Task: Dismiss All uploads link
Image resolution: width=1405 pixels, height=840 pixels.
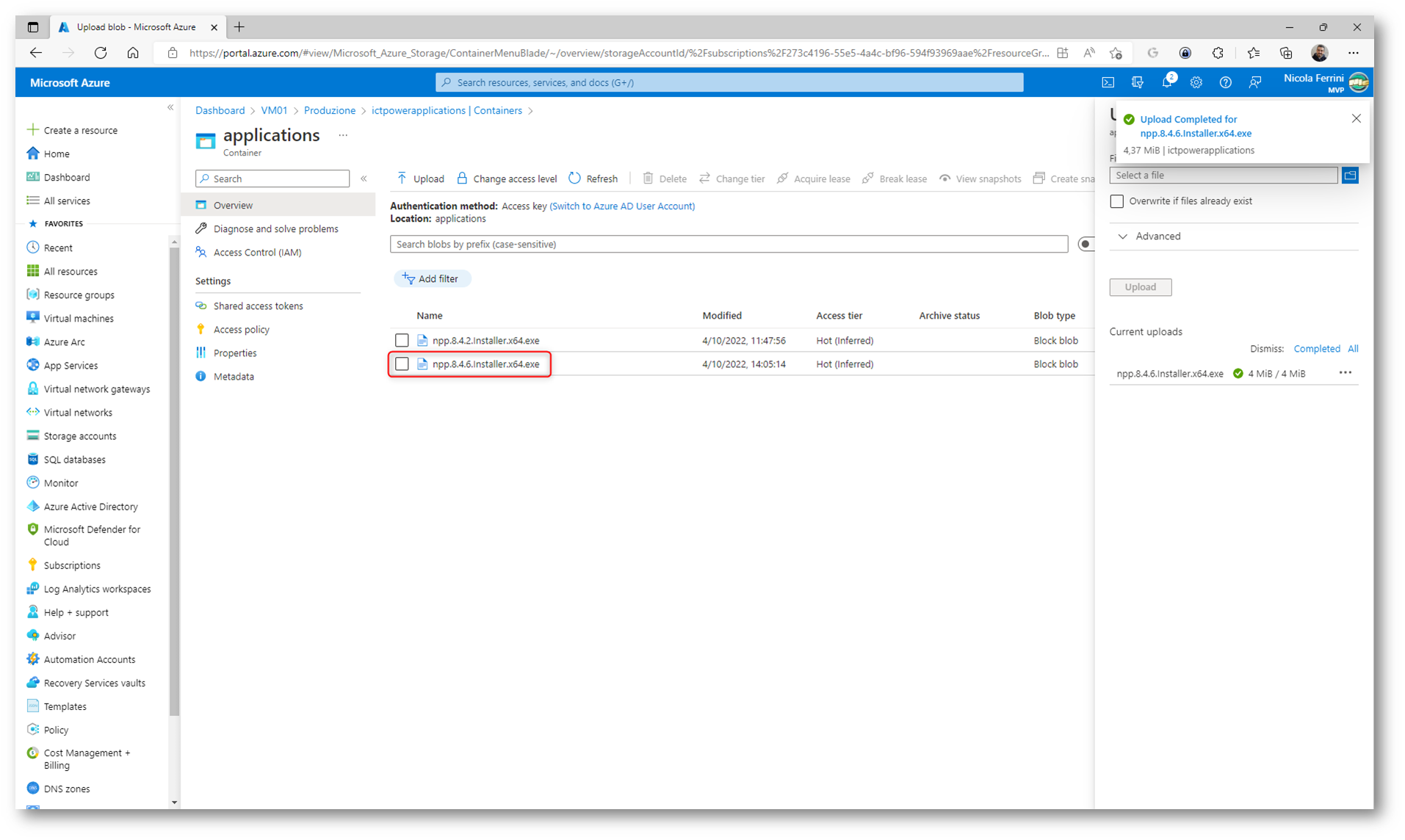Action: point(1353,349)
